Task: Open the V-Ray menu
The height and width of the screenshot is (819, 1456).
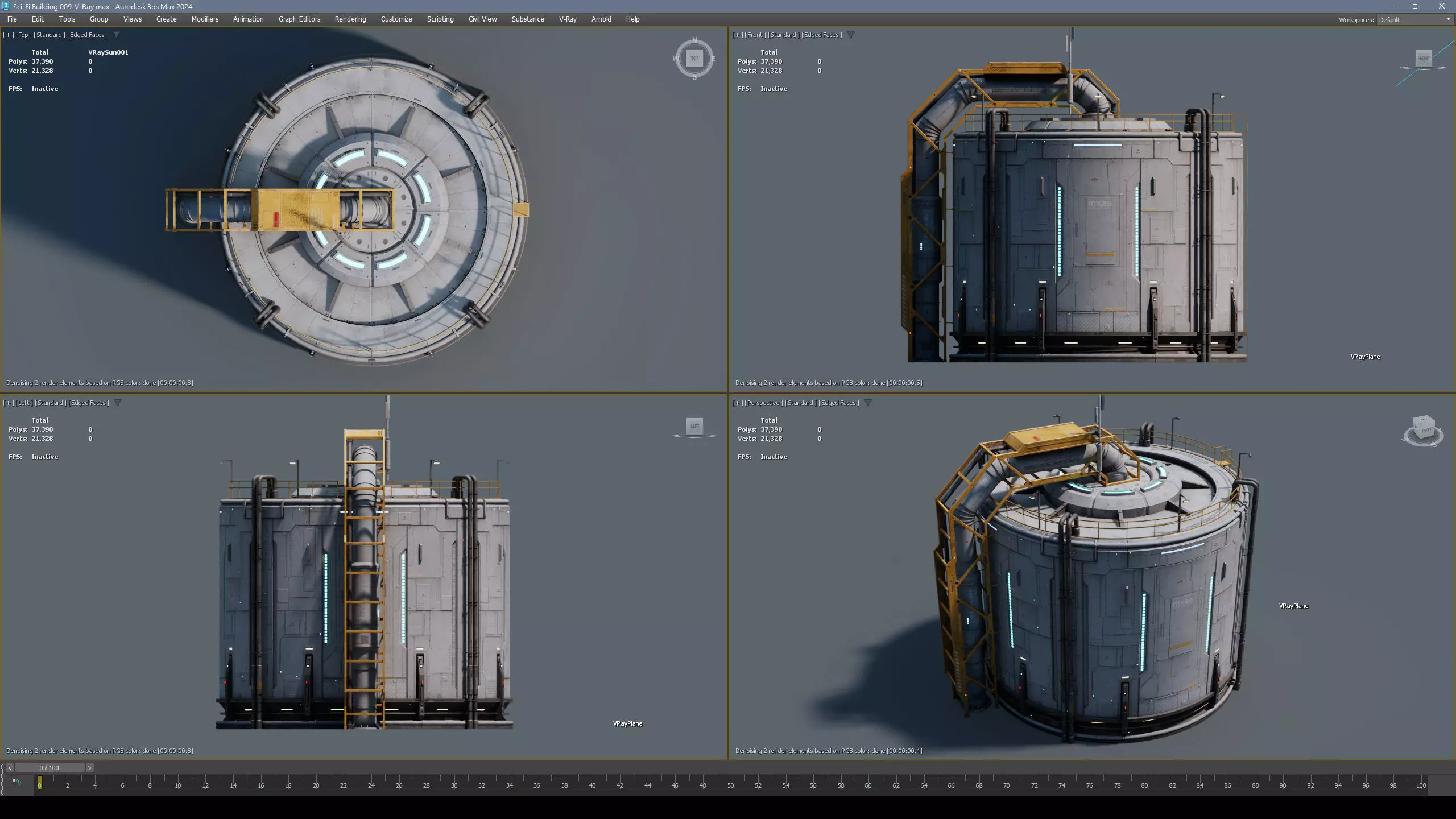Action: (x=568, y=19)
